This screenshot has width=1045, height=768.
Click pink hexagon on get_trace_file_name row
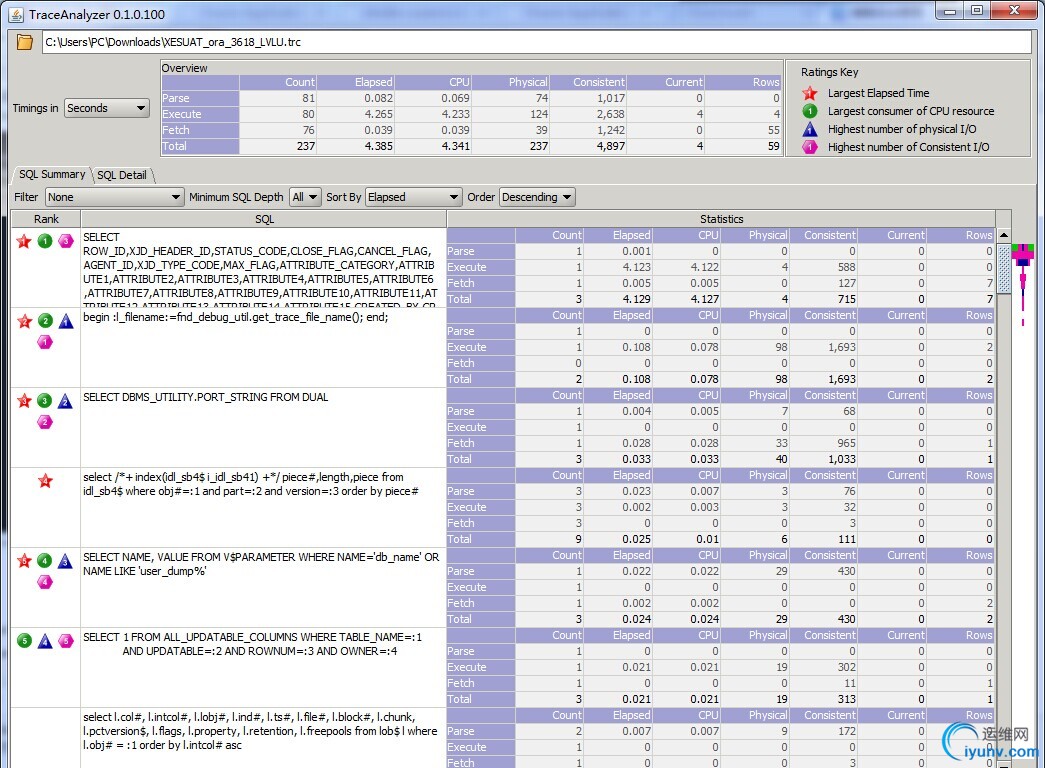45,342
